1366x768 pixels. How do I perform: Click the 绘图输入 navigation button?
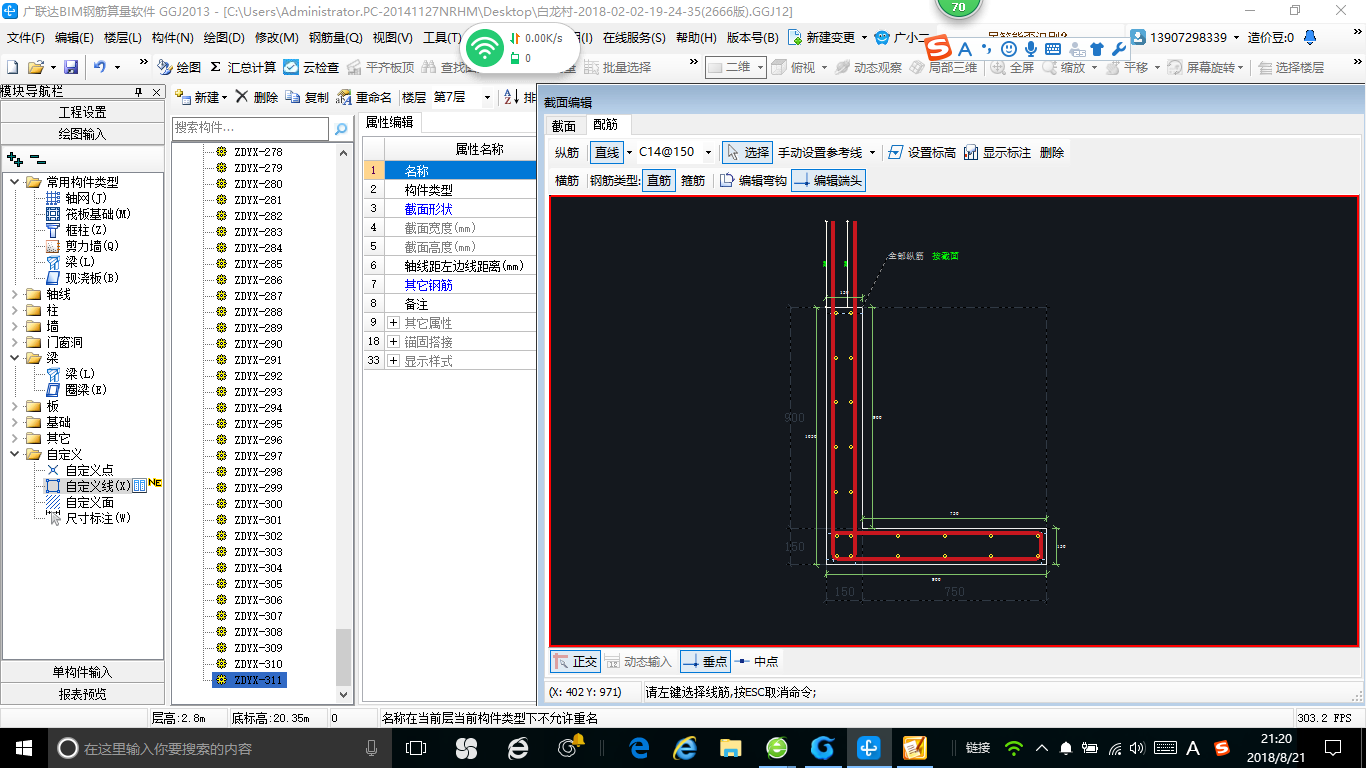(x=82, y=134)
